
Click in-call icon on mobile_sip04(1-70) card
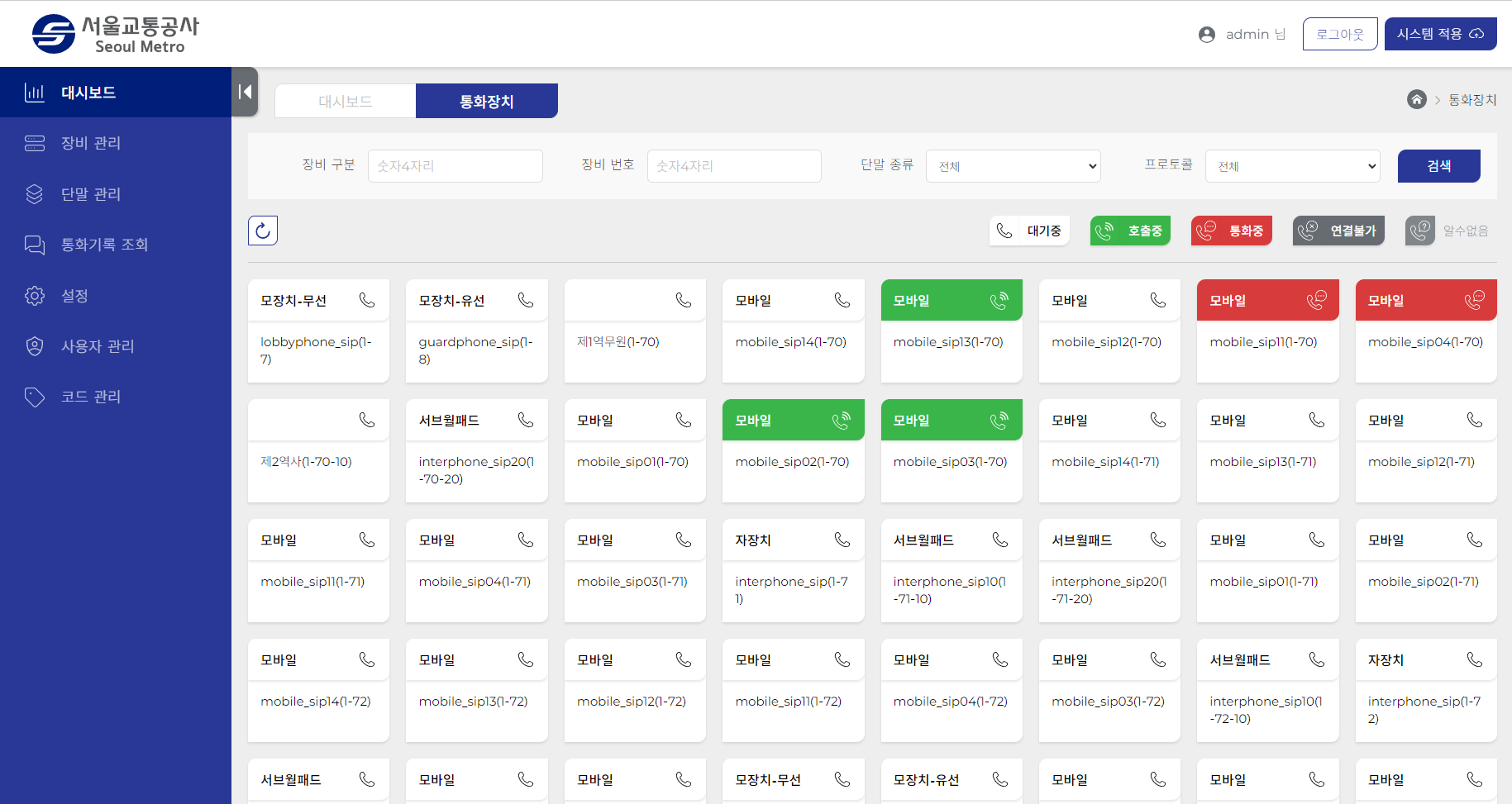pyautogui.click(x=1474, y=300)
